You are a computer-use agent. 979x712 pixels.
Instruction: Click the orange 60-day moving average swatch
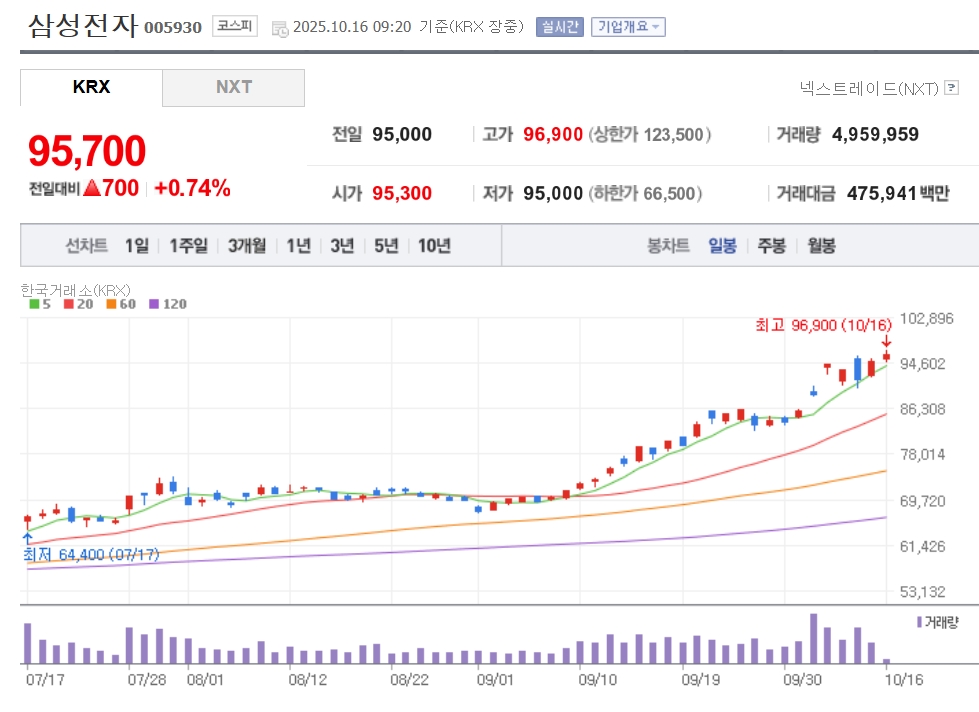tap(110, 304)
